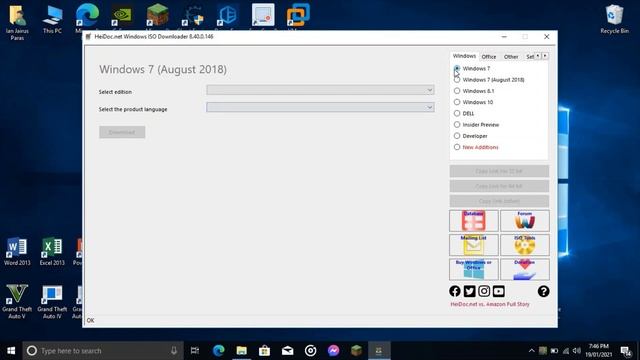Open Excel 2013 desktop shortcut
Screen dimensions: 640x360
[52, 251]
